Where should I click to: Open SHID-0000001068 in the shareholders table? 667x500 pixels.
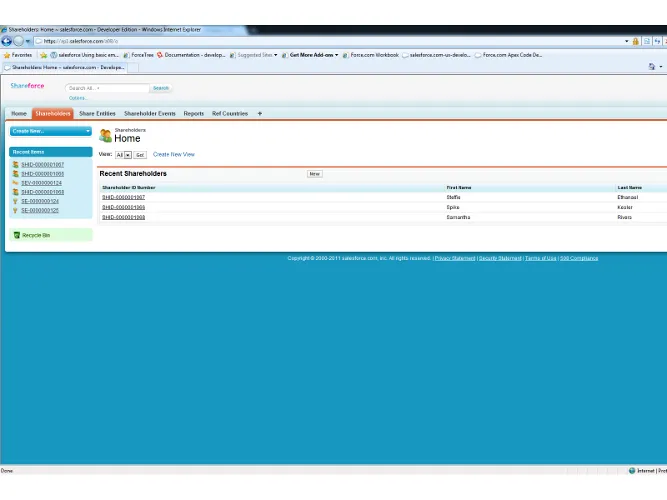click(123, 217)
